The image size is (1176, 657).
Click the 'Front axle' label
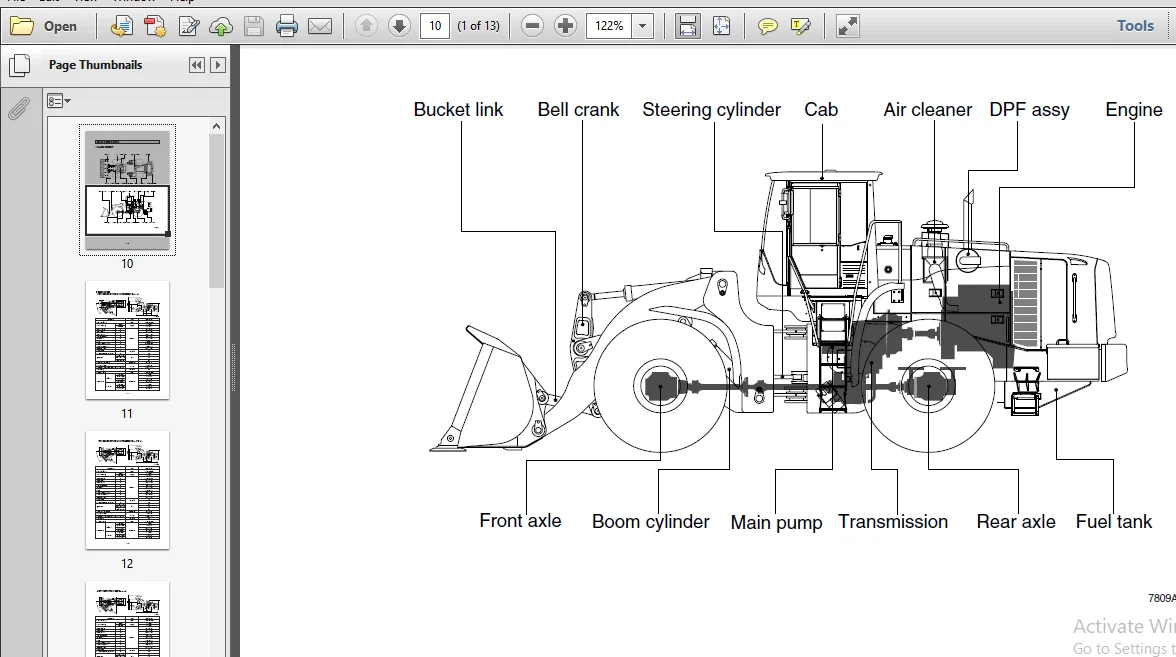[x=520, y=520]
